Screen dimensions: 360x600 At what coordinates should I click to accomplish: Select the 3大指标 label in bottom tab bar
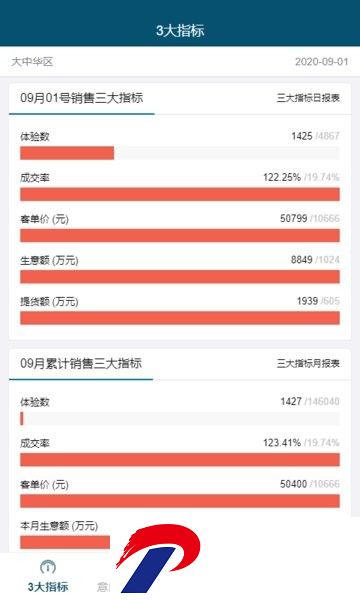pos(48,587)
